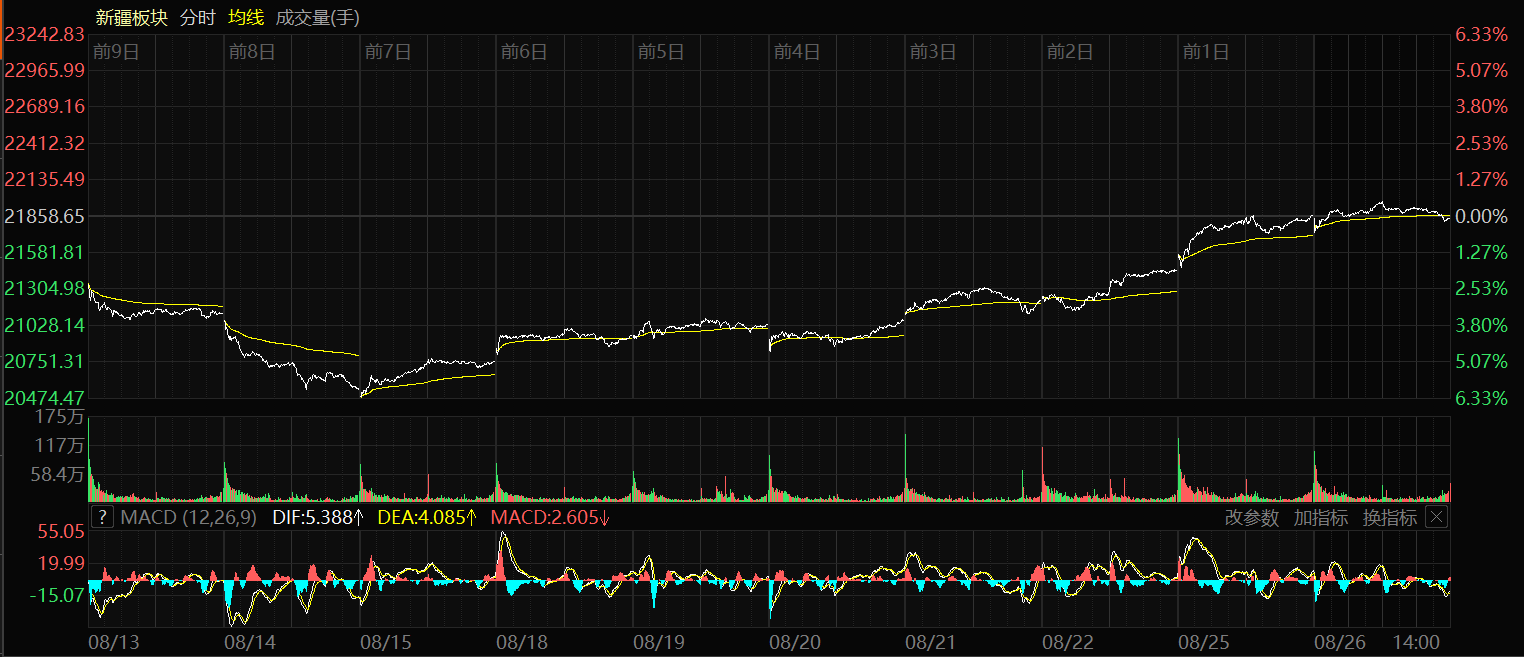Click the red 6.33% top percent label
The height and width of the screenshot is (657, 1524).
point(1481,34)
